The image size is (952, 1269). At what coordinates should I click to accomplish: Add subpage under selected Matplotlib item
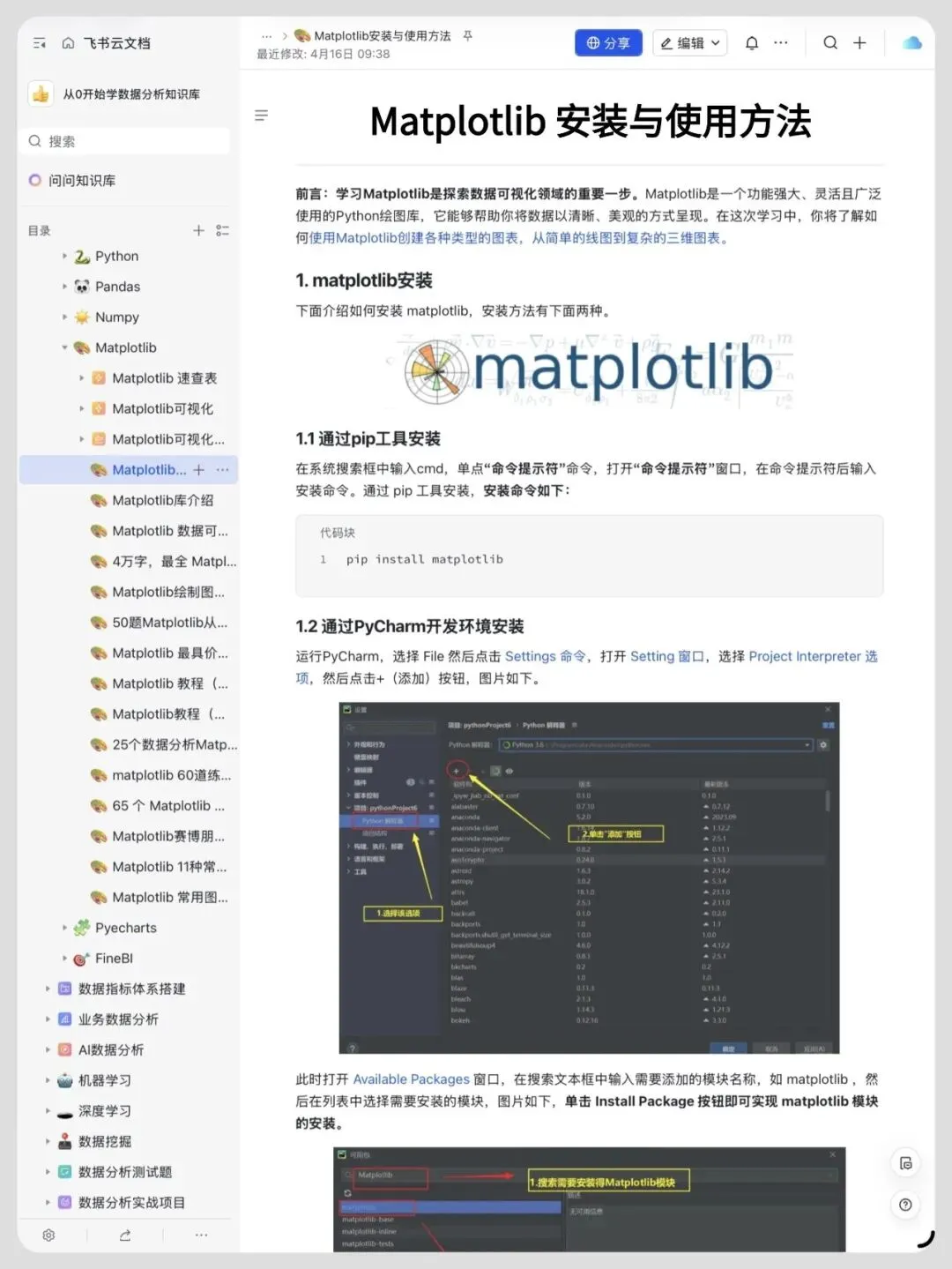point(198,470)
